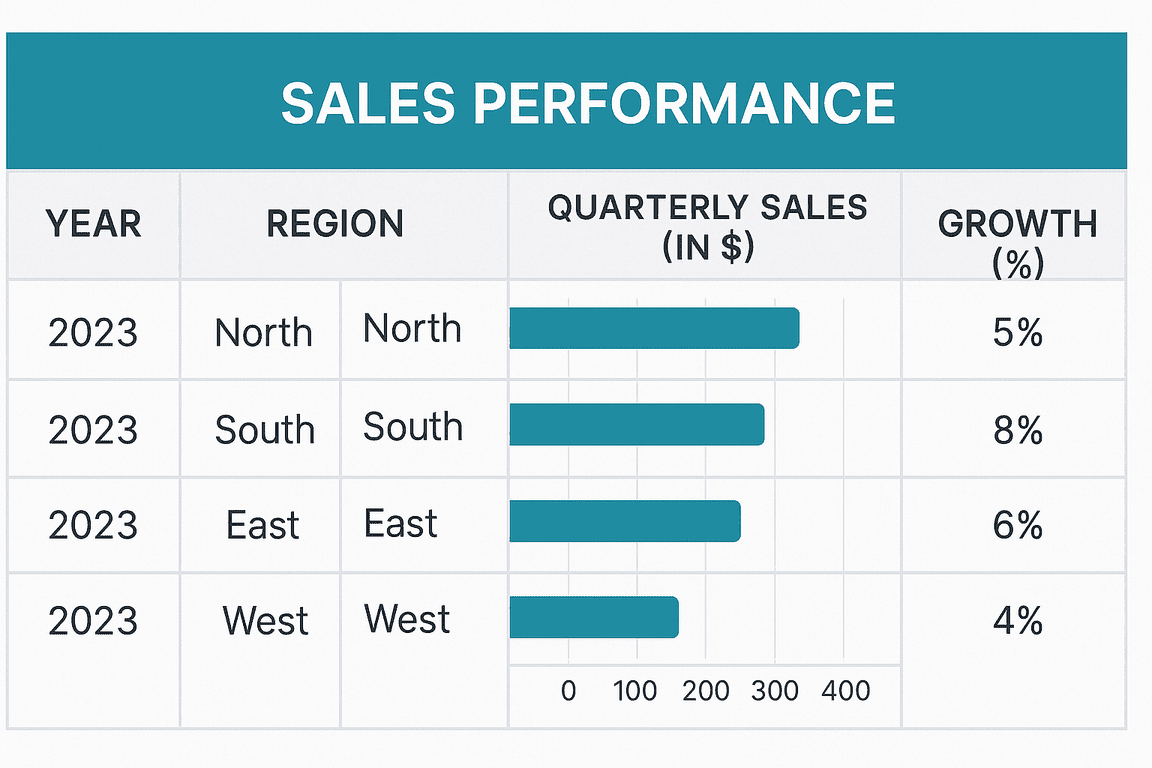This screenshot has width=1152, height=768.
Task: Select the first East region cell
Action: (262, 525)
